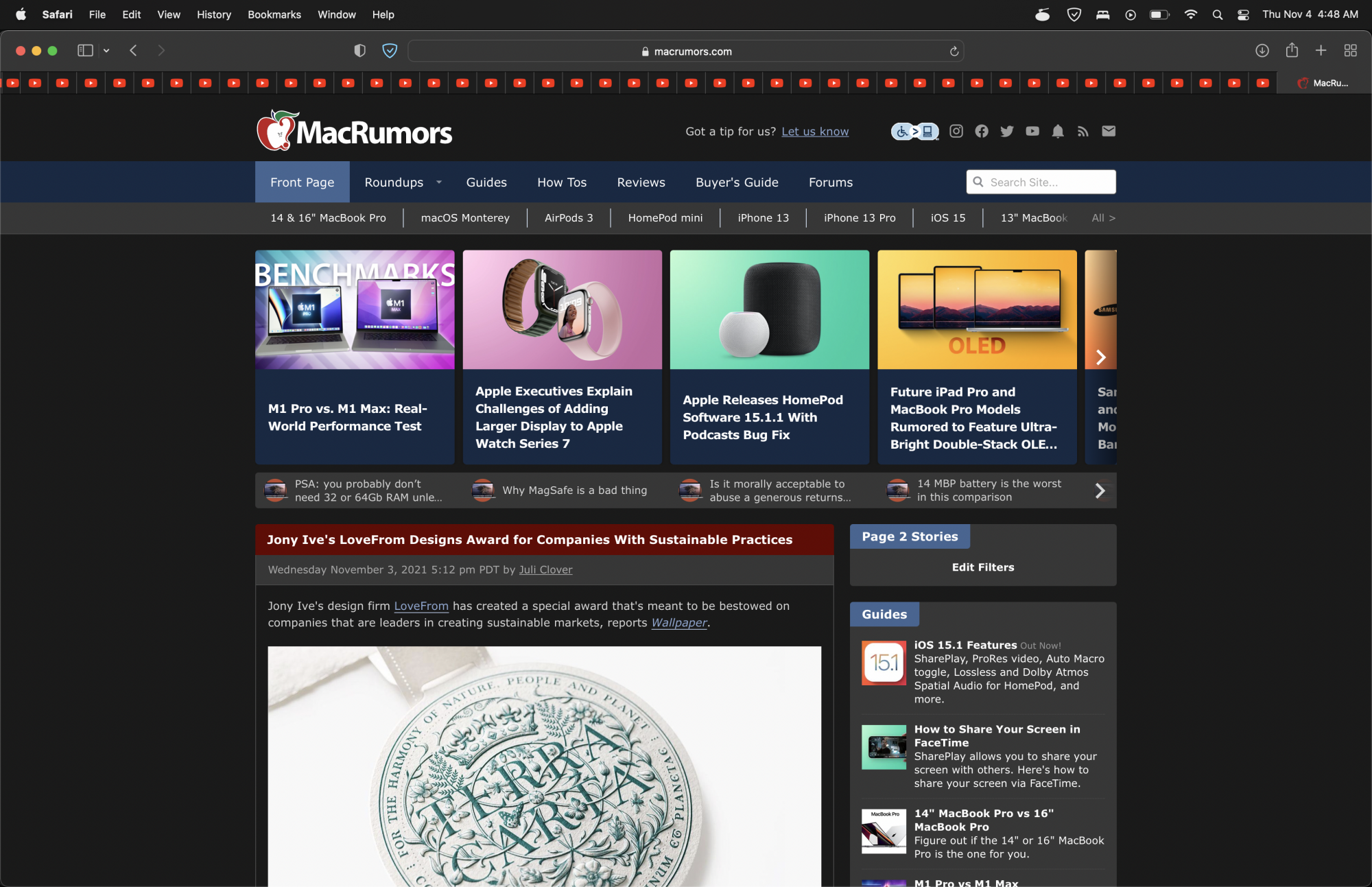Click the Safari sidebar toggle icon
Screen dimensions: 1372x887
pyautogui.click(x=85, y=51)
